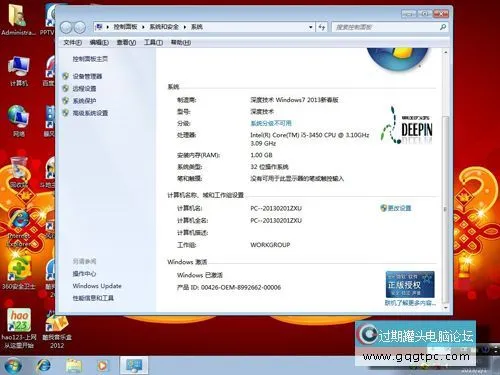Screen dimensions: 500x375
Task: Click system rating unavailable (系统分级不可用) link
Action: click(271, 123)
